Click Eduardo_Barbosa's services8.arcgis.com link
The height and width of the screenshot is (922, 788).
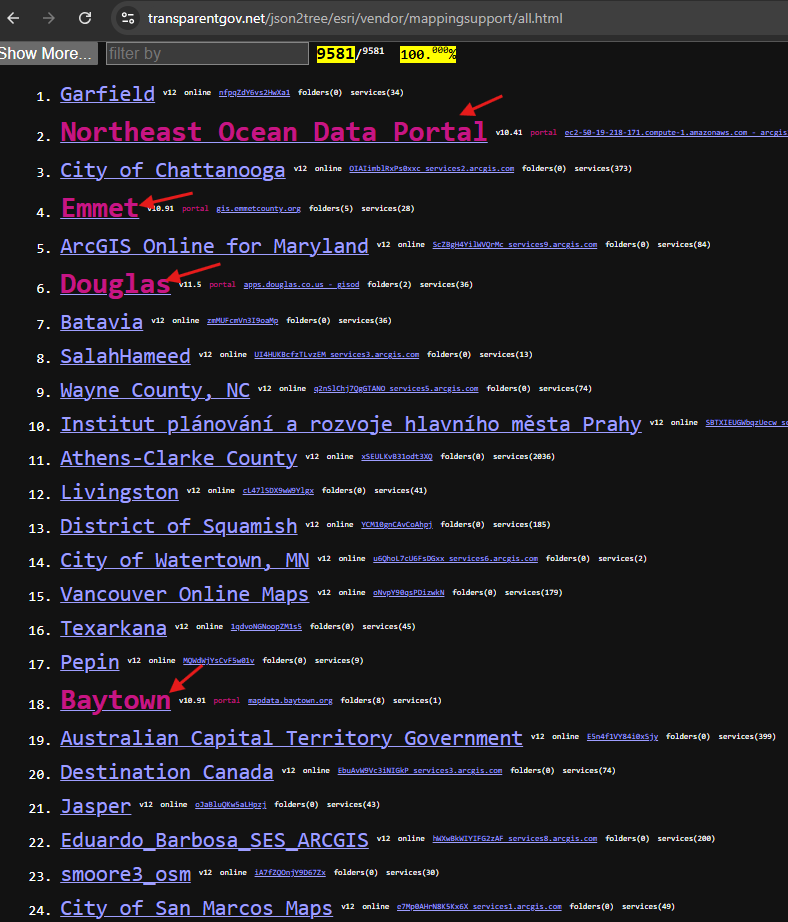point(515,839)
